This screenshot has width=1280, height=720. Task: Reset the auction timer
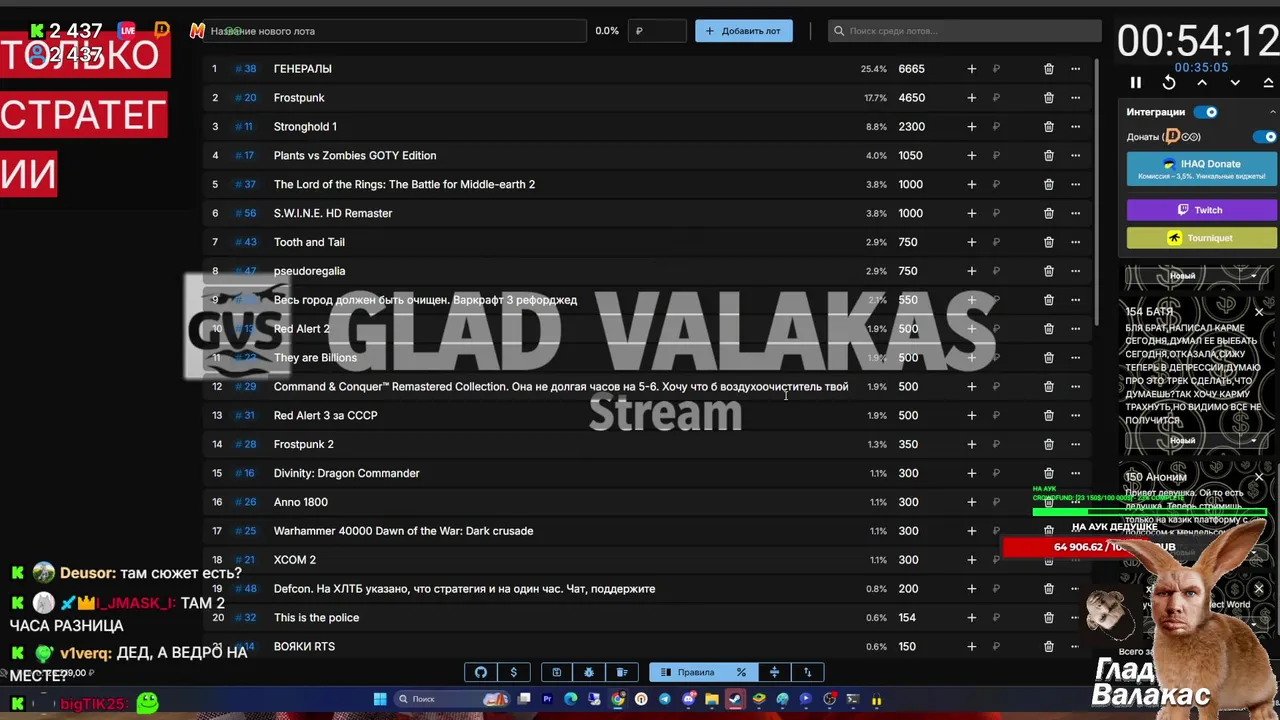coord(1169,83)
